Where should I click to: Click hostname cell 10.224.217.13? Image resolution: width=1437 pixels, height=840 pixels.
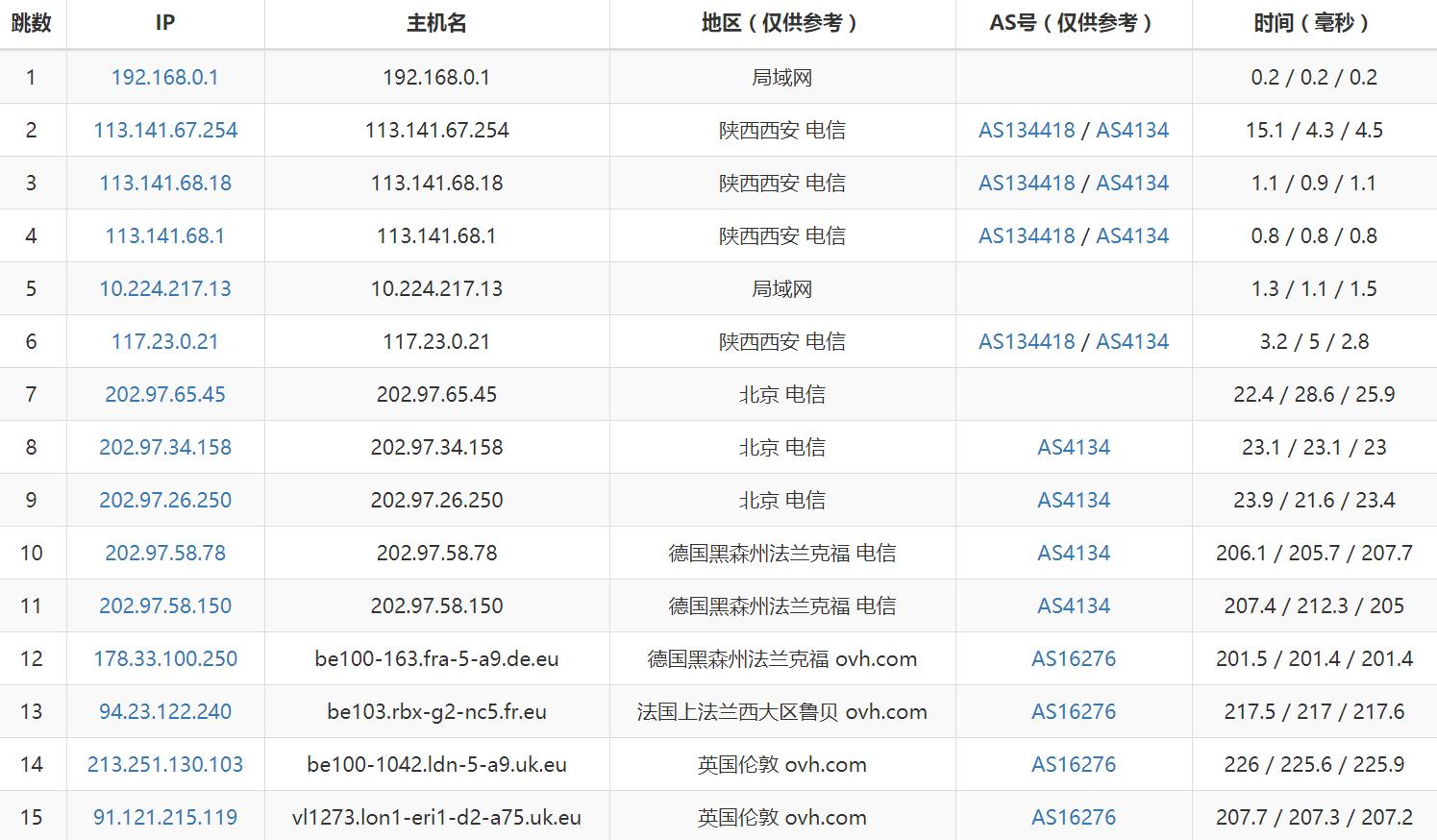[x=436, y=288]
